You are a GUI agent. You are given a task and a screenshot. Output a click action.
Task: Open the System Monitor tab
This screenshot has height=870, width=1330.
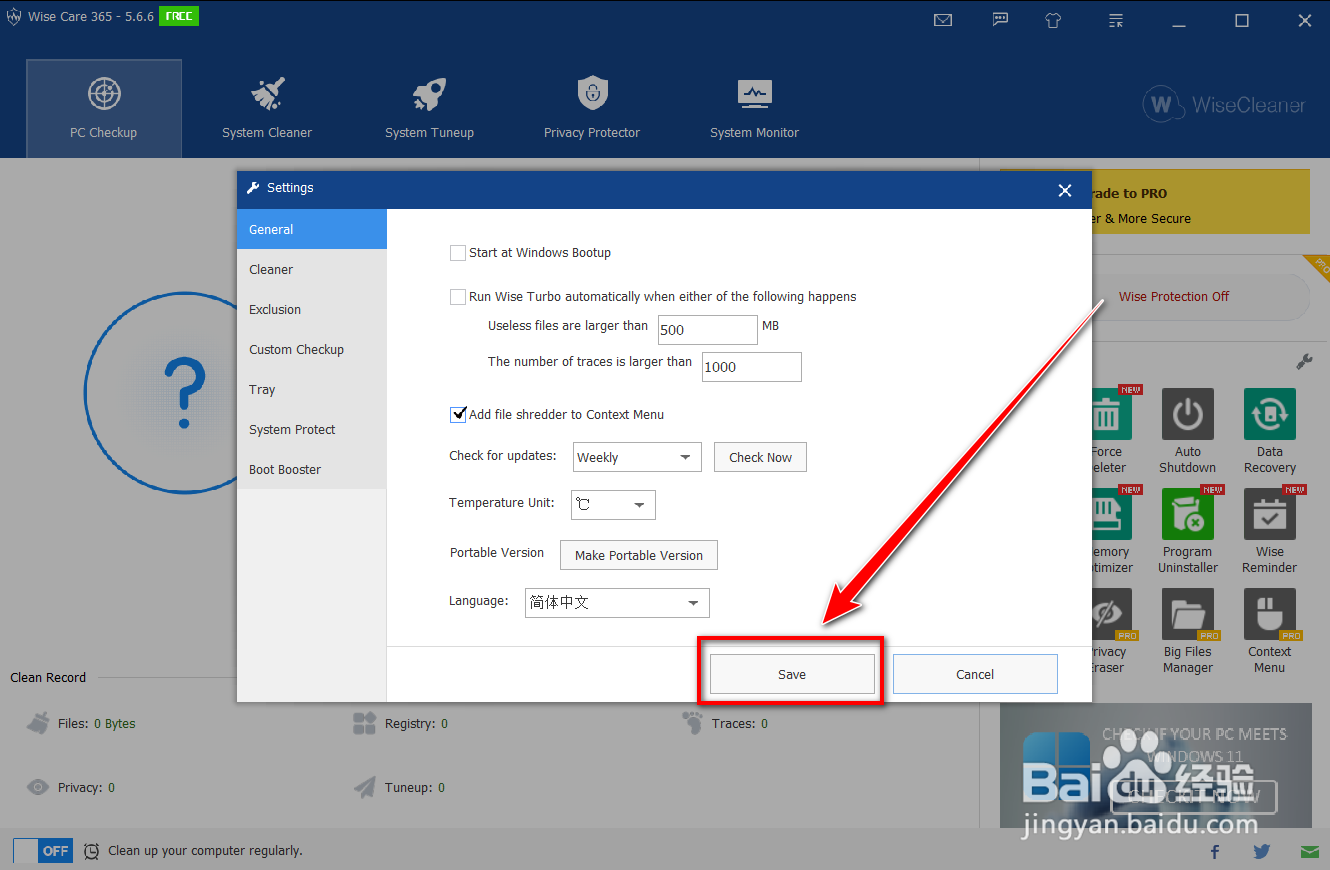click(x=755, y=108)
